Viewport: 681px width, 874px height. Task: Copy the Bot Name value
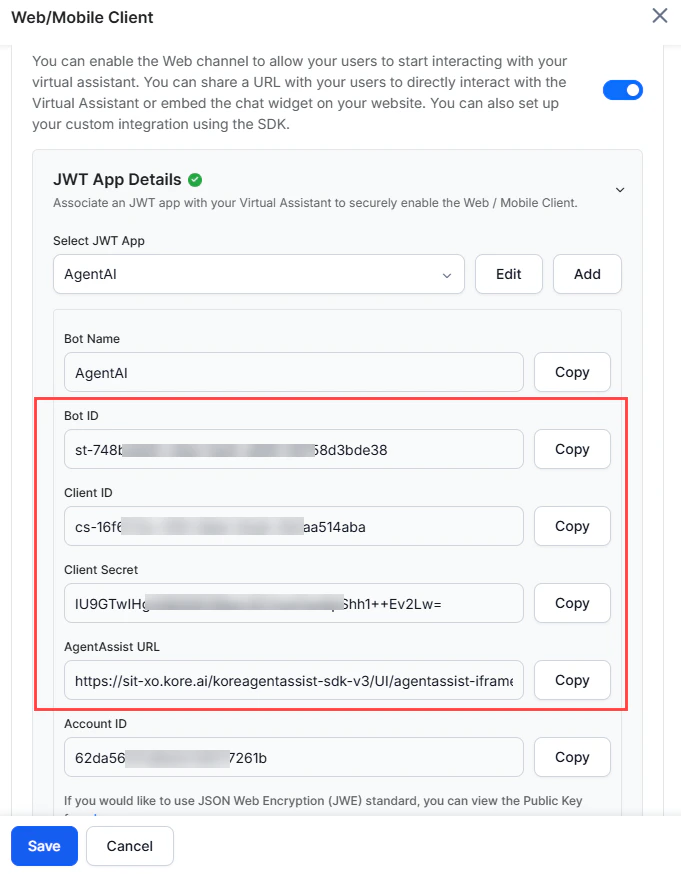tap(572, 372)
